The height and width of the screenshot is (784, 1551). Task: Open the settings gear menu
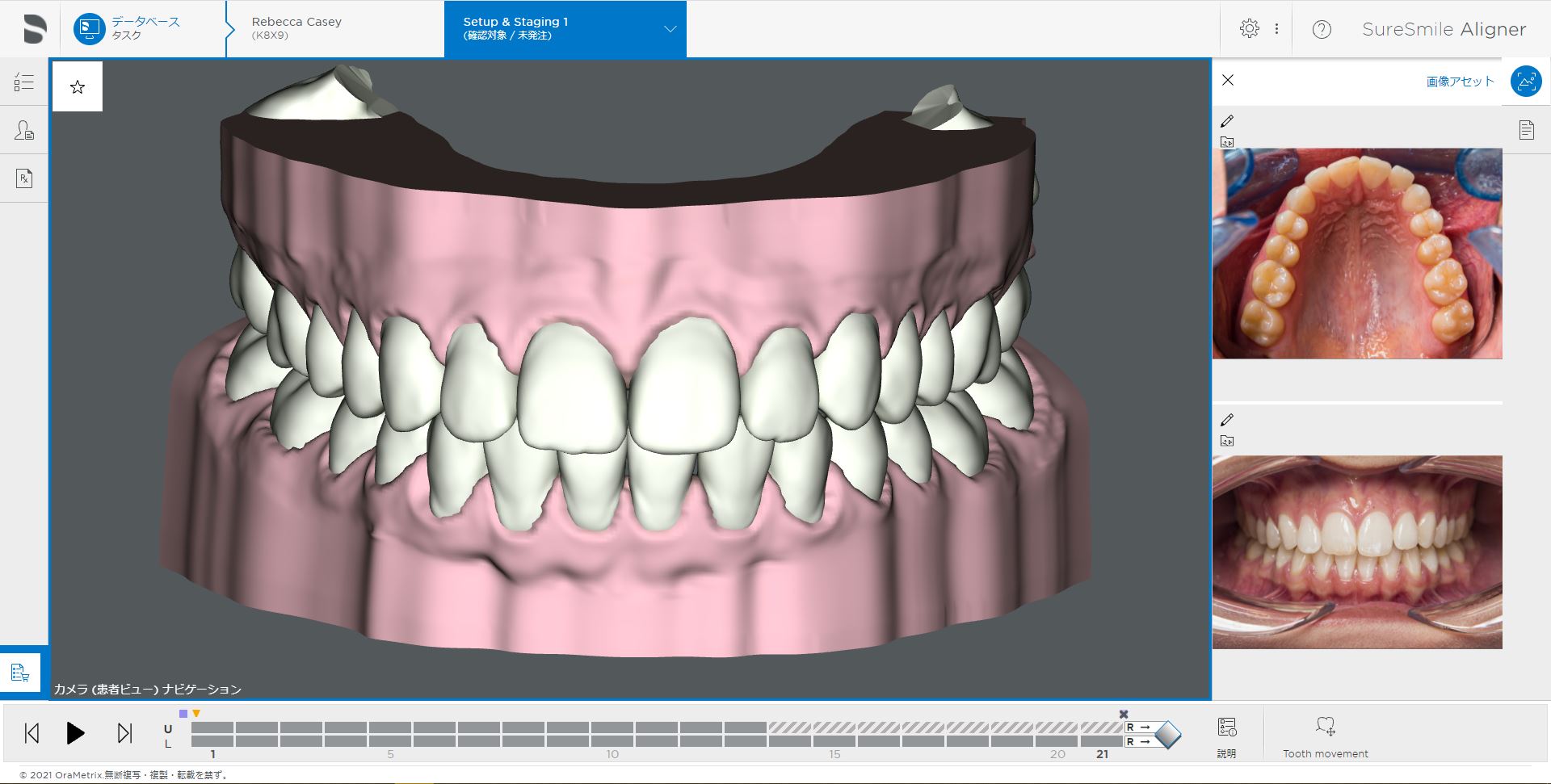click(x=1249, y=29)
